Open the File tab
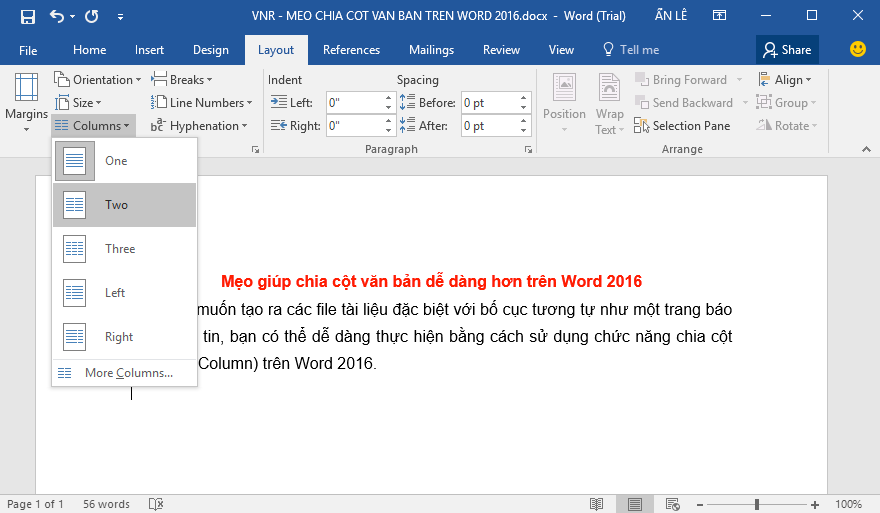 (x=28, y=50)
